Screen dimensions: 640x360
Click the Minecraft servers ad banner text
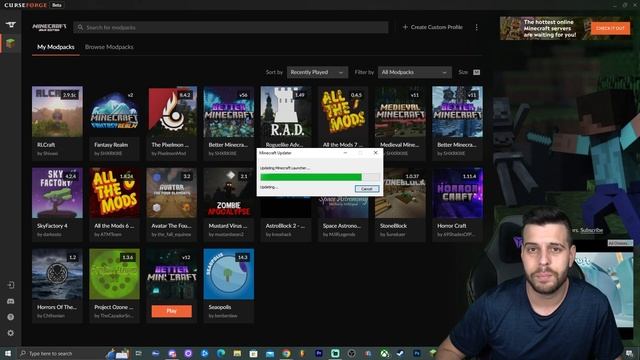point(550,28)
